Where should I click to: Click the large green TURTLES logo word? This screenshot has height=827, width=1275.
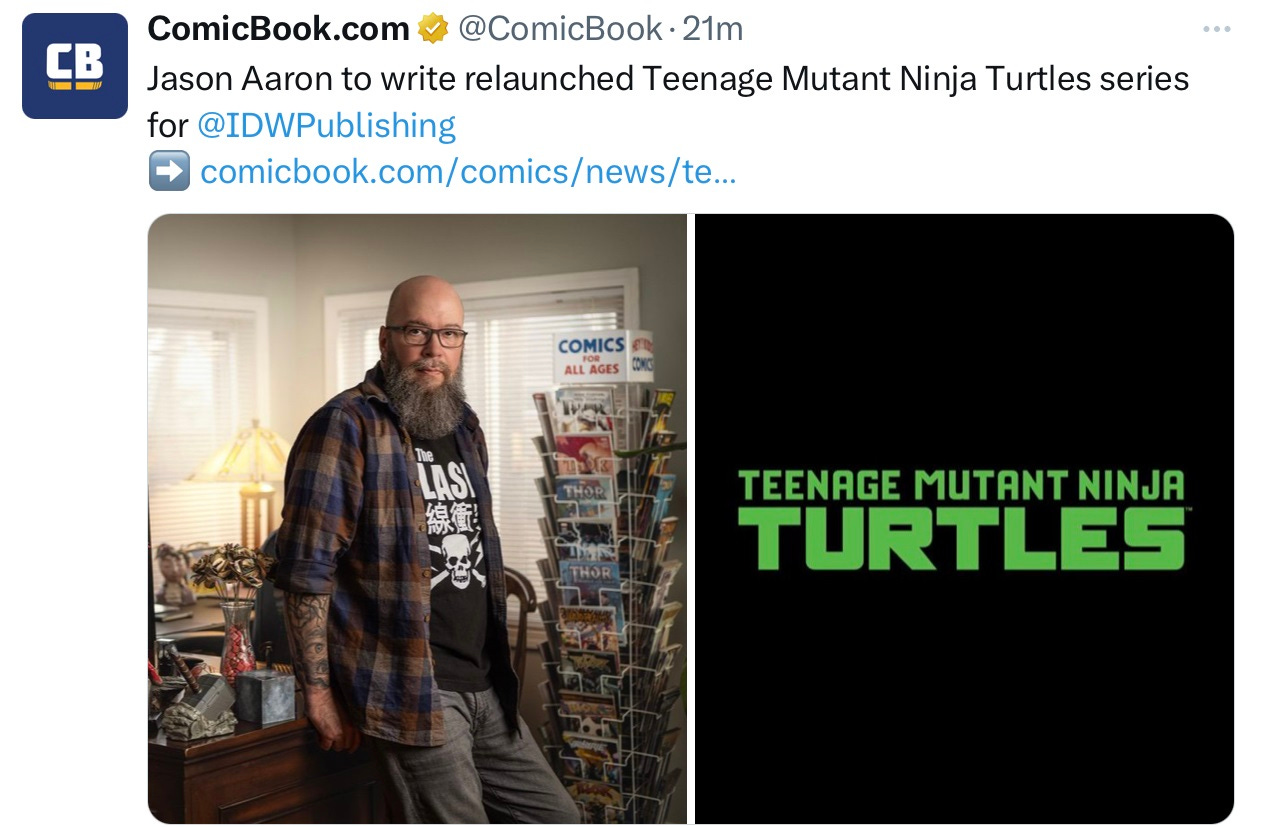tap(961, 538)
